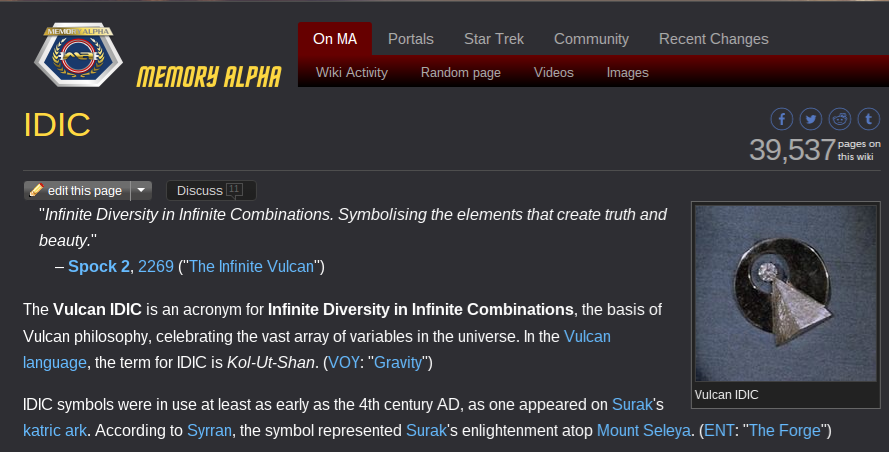889x452 pixels.
Task: Follow the Syrran link
Action: (209, 430)
